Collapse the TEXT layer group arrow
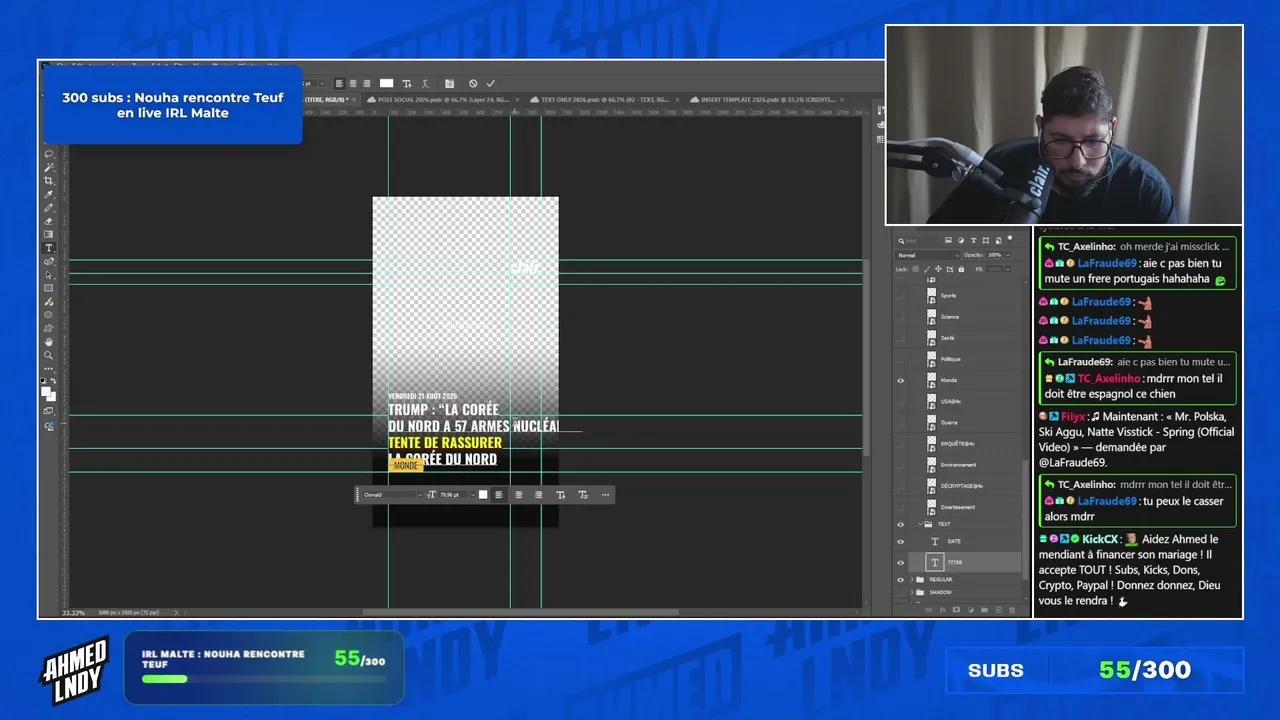This screenshot has width=1280, height=720. pyautogui.click(x=919, y=524)
